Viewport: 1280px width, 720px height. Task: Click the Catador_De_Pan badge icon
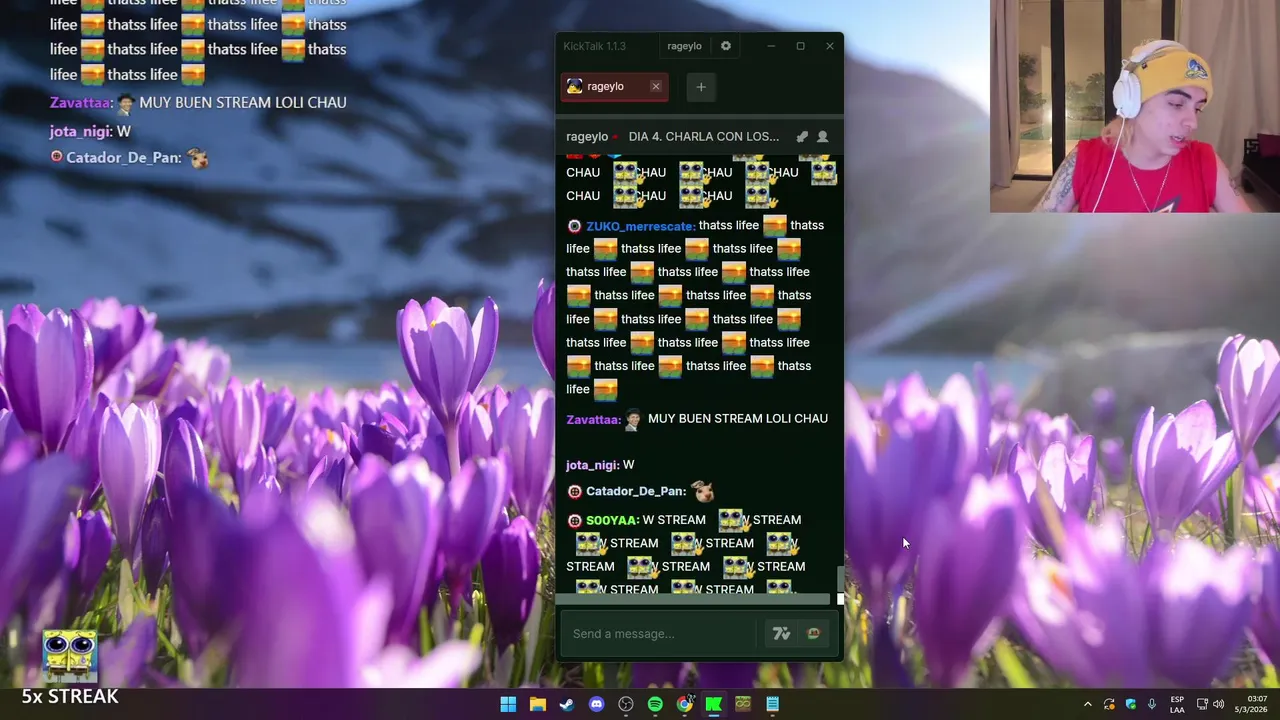(574, 492)
